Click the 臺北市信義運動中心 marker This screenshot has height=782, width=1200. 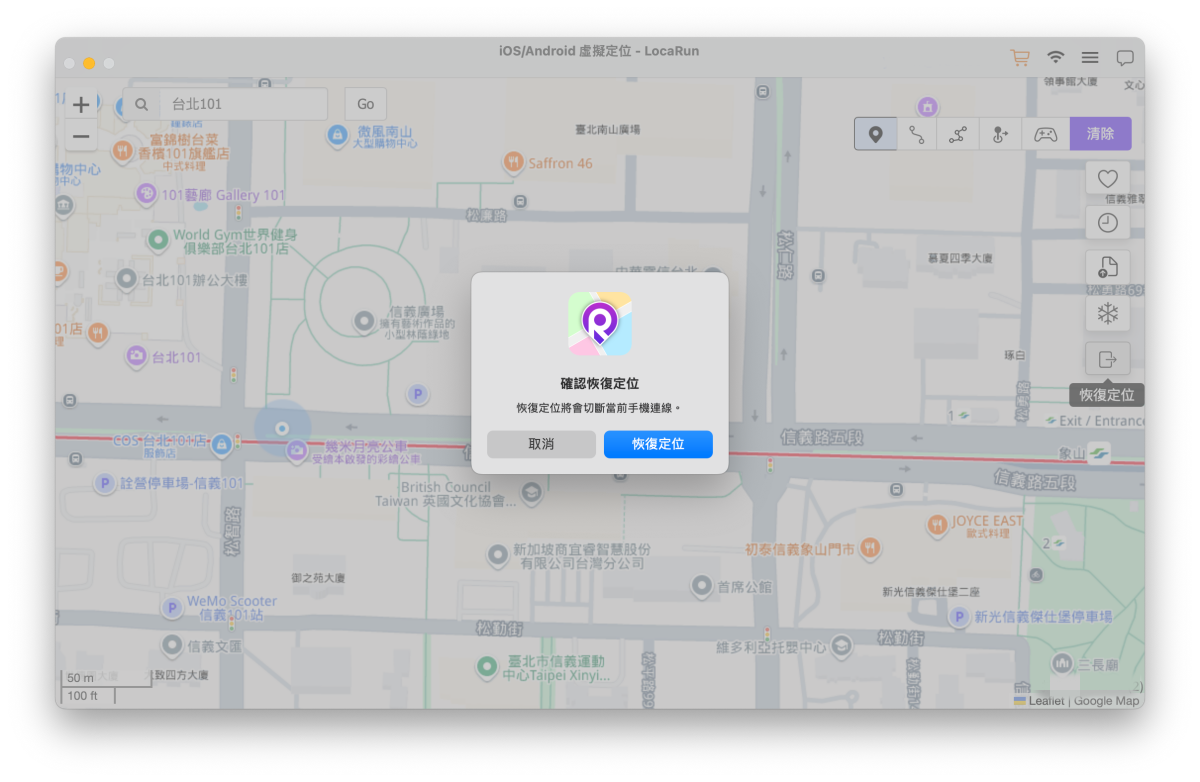pyautogui.click(x=487, y=665)
